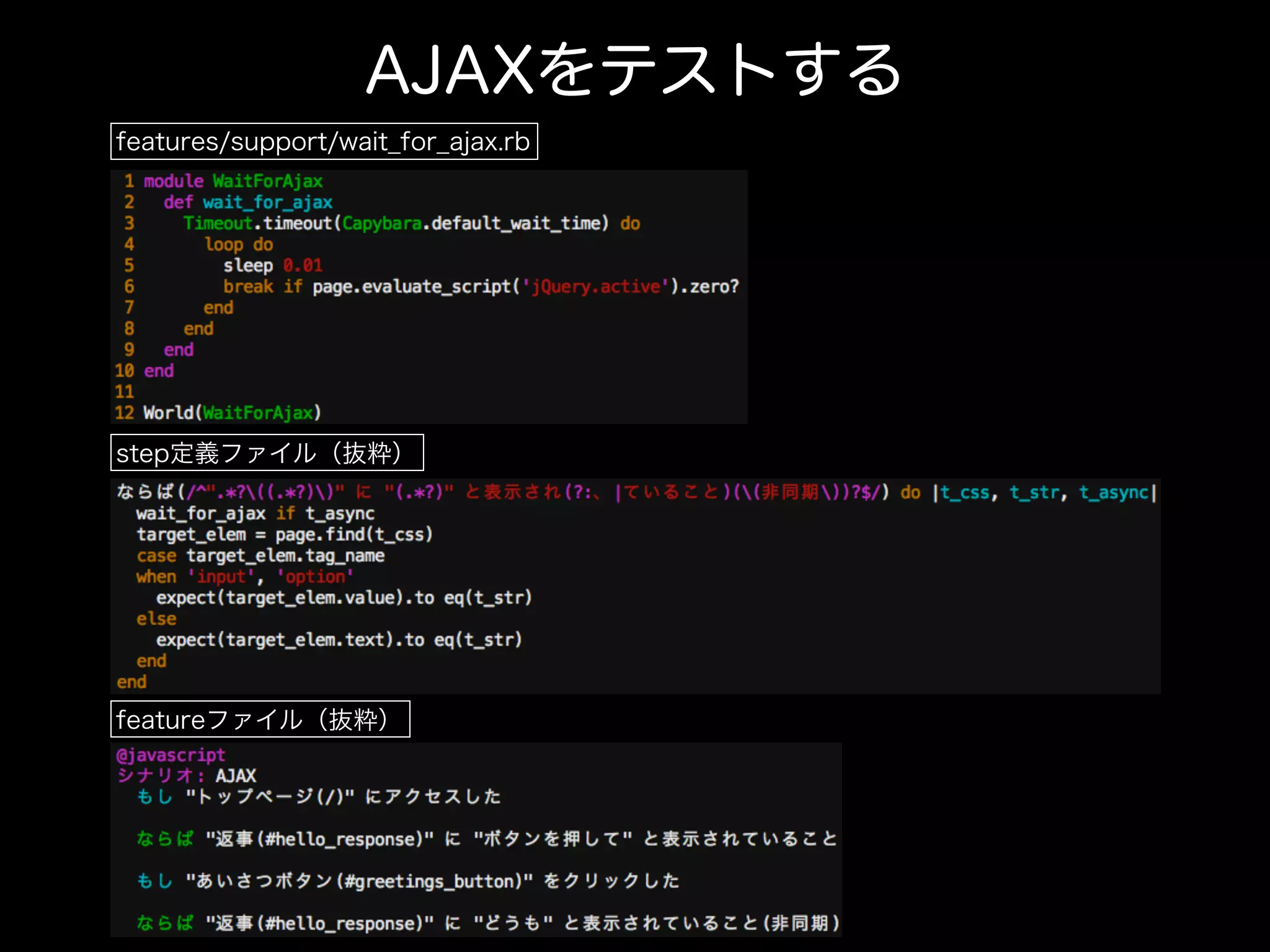The height and width of the screenshot is (952, 1270).
Task: Click the line "target_elem = page.find(t_css)"
Action: tap(285, 534)
